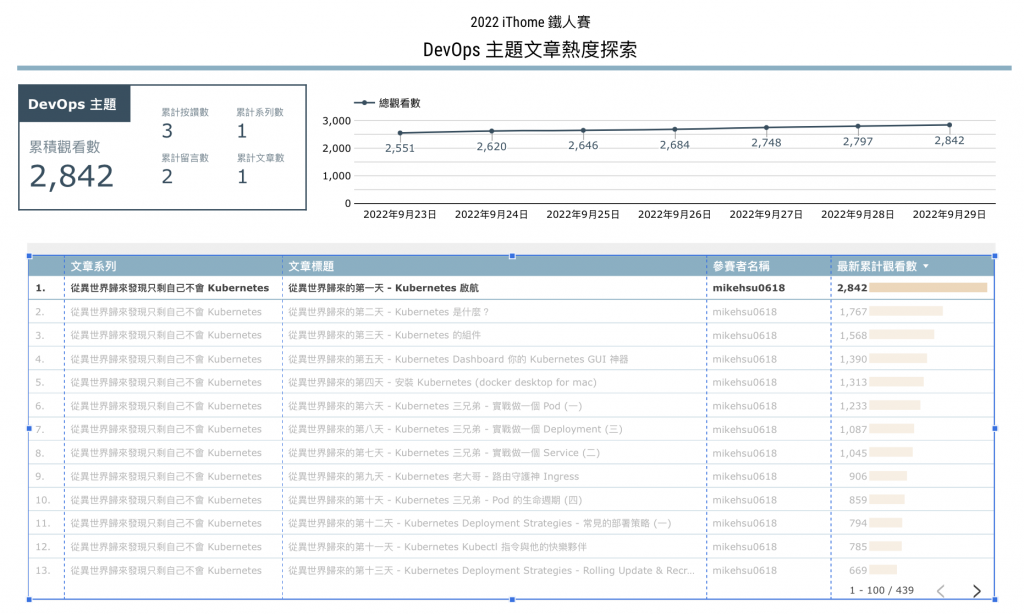Toggle sort arrow on 最新累計觀看數 column

pos(926,267)
